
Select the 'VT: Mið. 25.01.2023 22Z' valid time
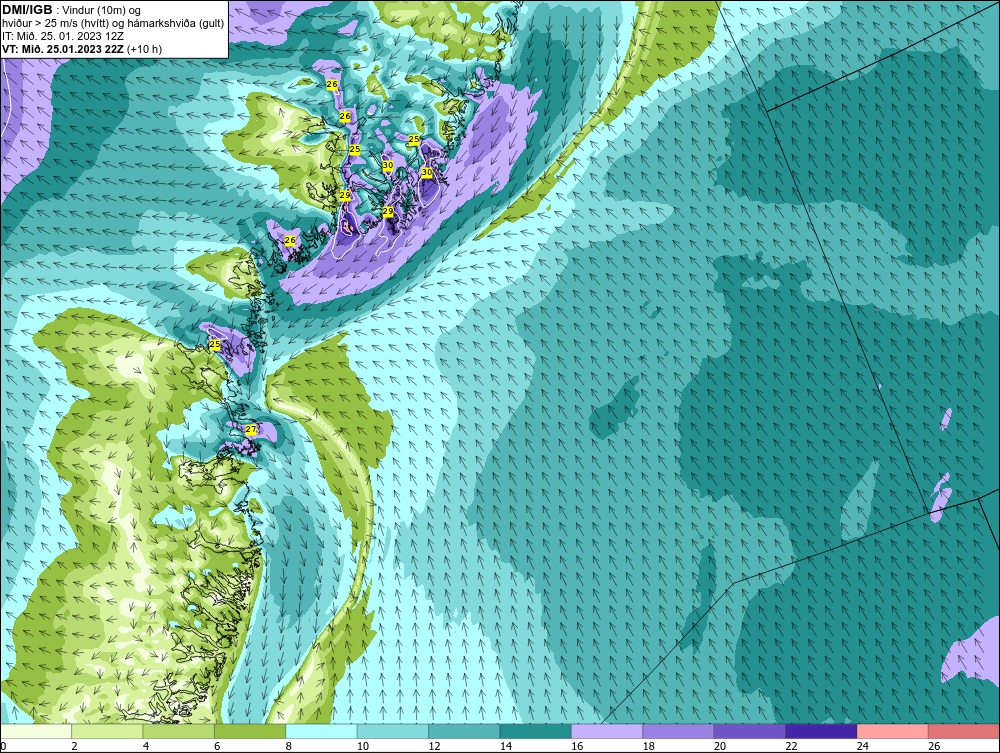(63, 49)
